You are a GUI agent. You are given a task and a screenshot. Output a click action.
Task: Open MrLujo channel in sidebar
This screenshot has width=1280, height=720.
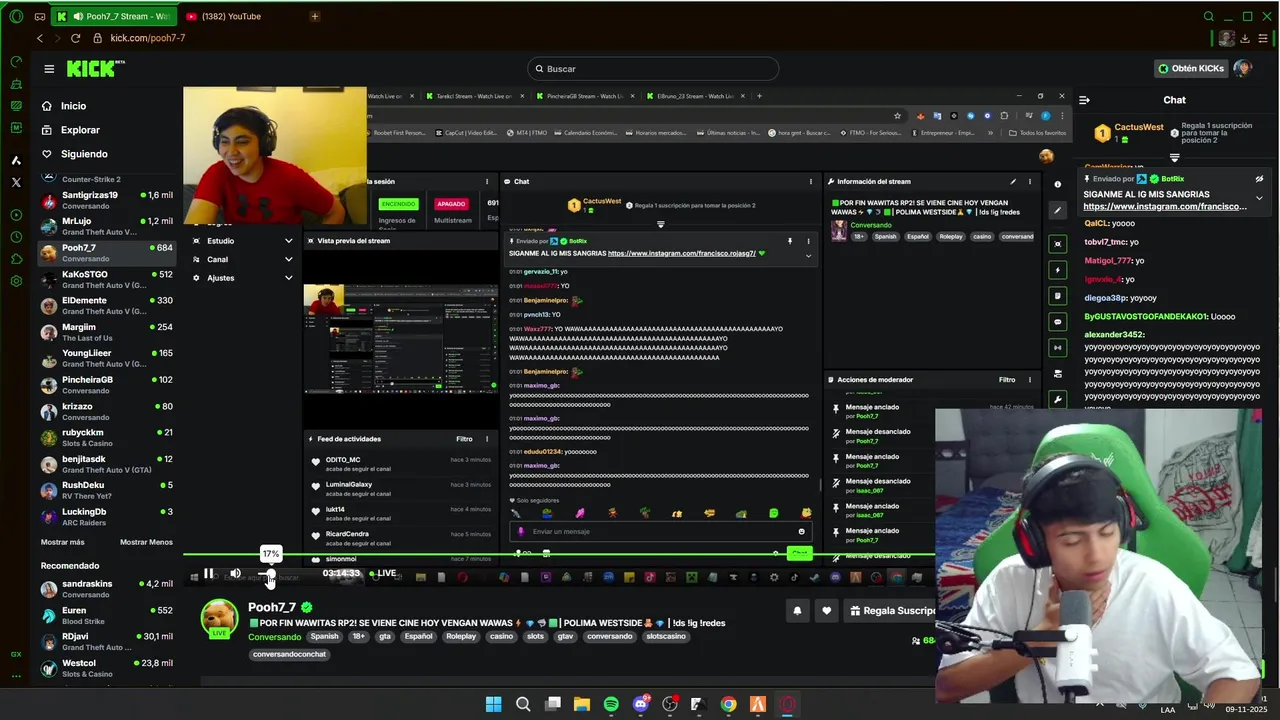click(x=107, y=226)
